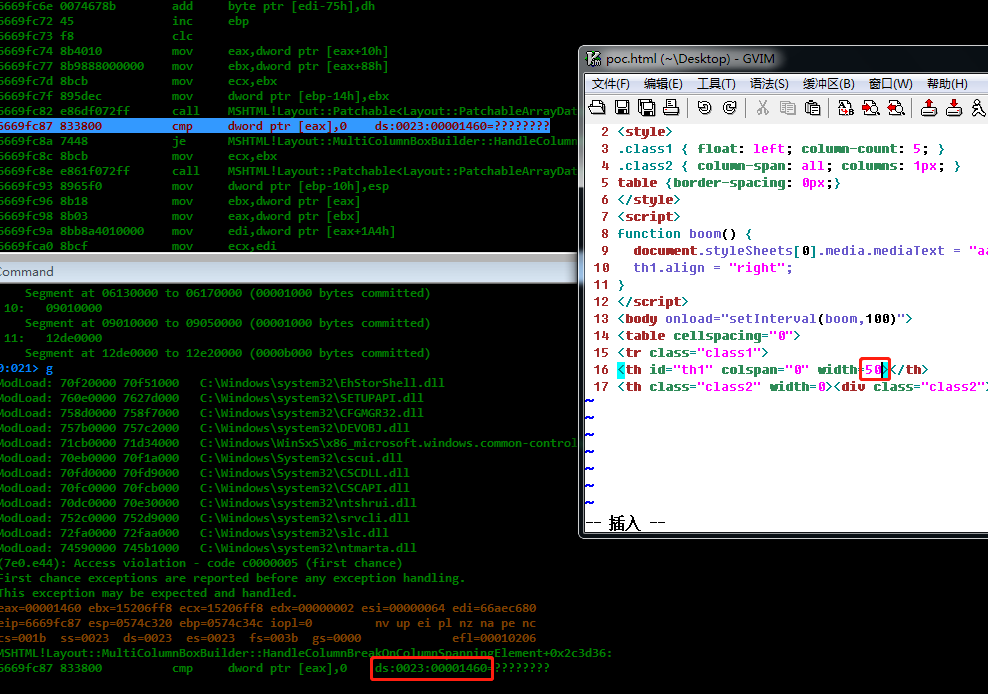Click line 8 function boom() in GVIM
Image resolution: width=988 pixels, height=694 pixels.
pos(685,234)
